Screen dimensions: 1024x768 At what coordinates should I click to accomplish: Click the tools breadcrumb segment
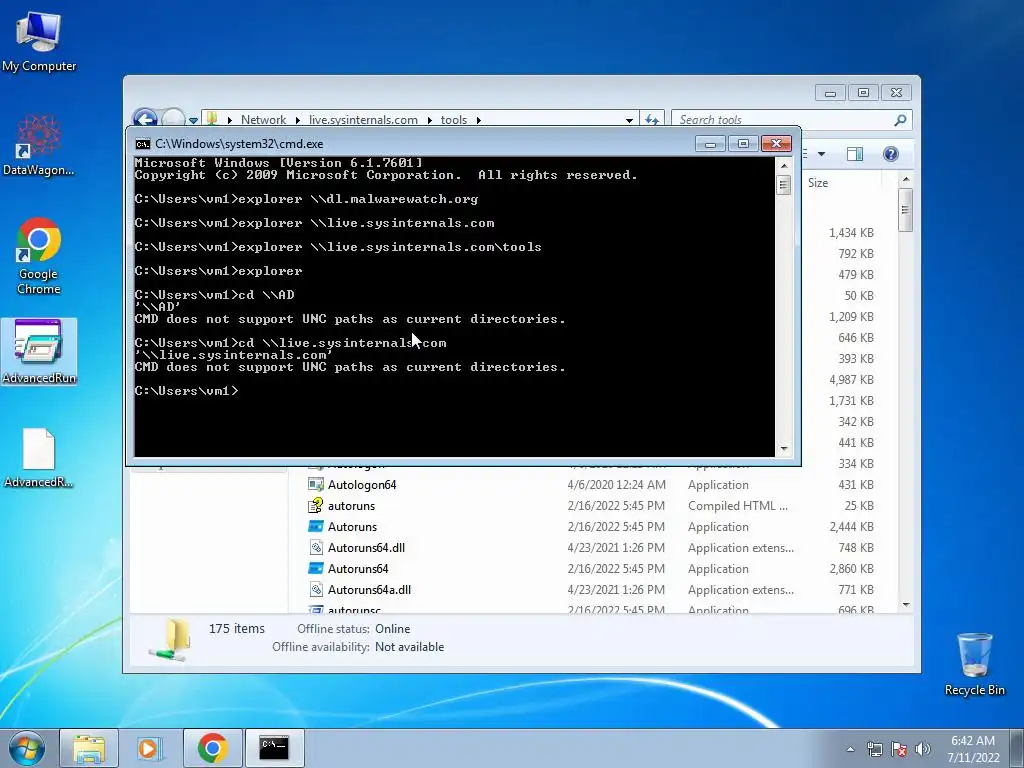click(453, 120)
